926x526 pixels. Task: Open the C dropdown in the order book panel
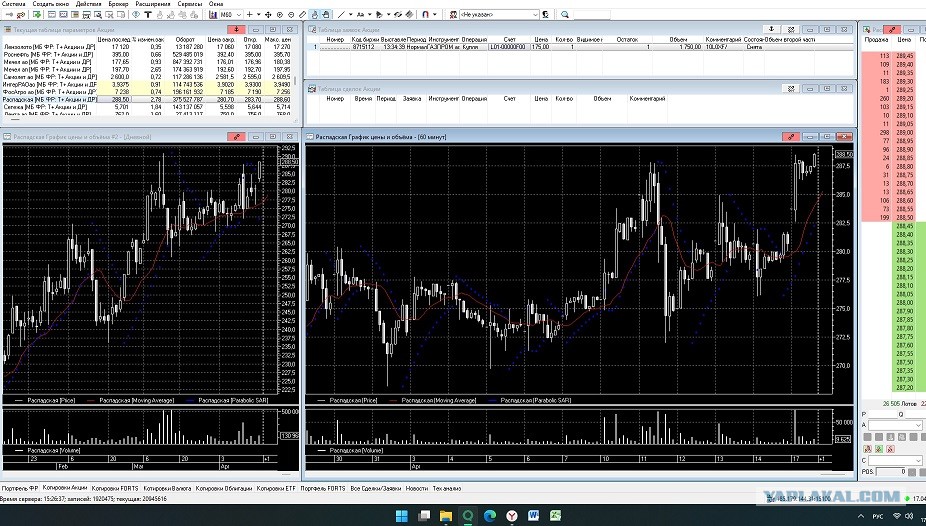tap(895, 460)
